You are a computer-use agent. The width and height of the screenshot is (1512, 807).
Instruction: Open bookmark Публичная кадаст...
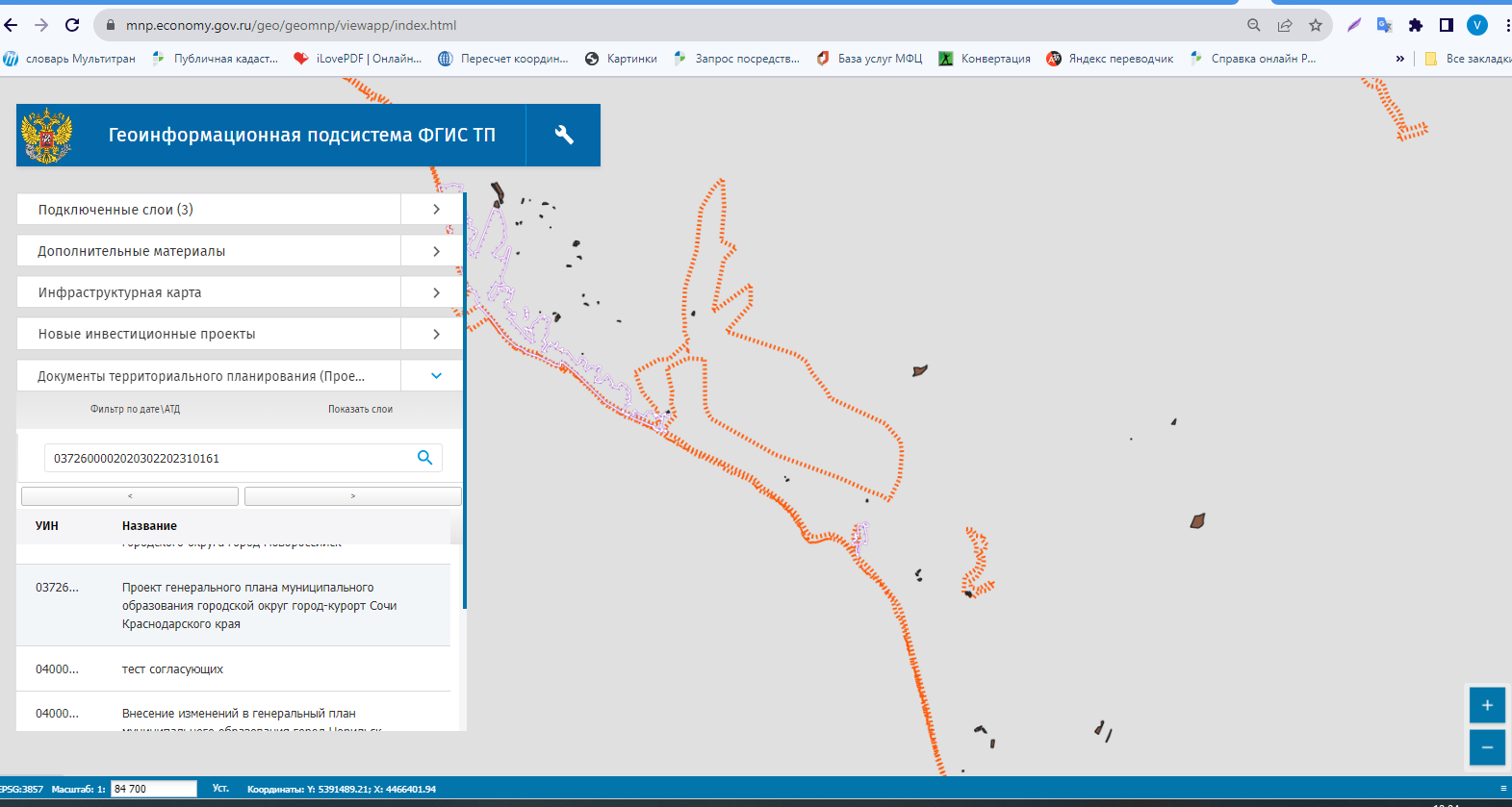(x=215, y=59)
